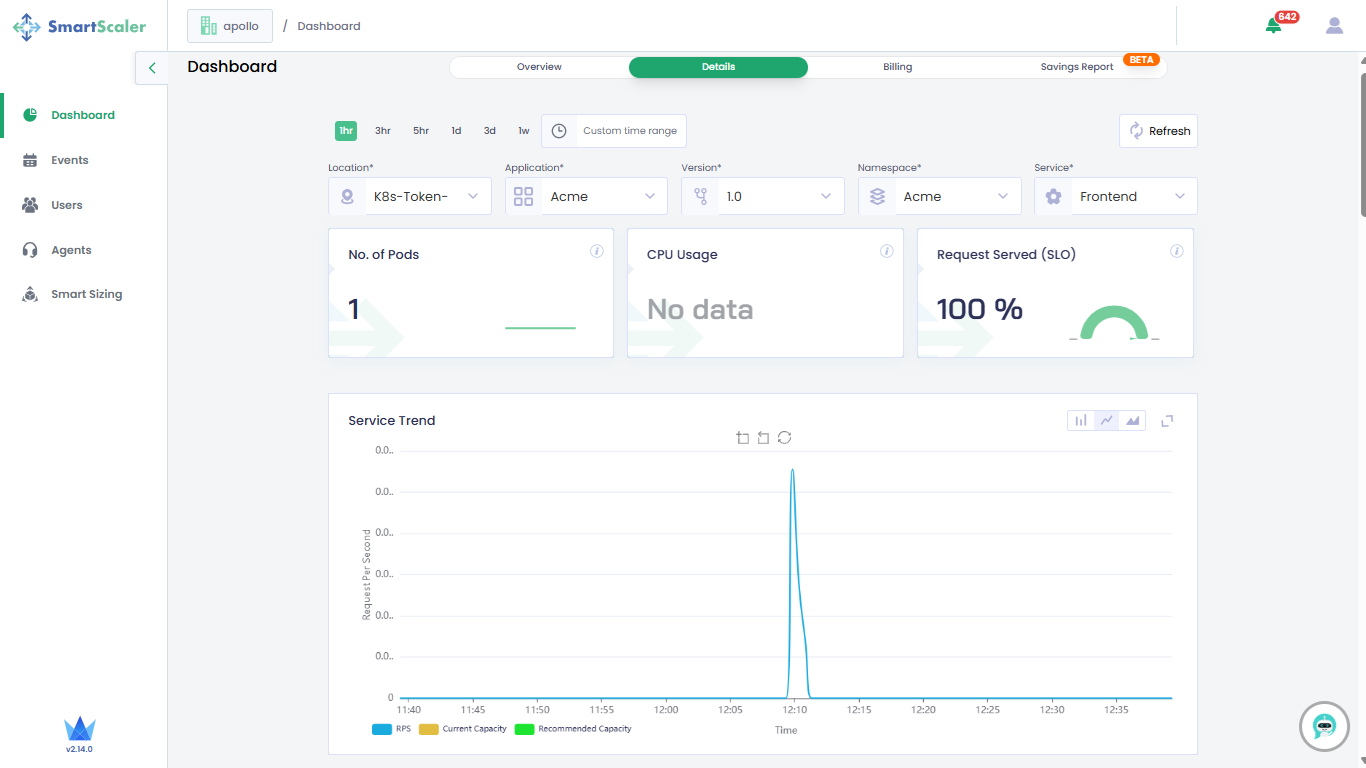Click the 100 % value text
Screen dimensions: 1366x768
980,309
